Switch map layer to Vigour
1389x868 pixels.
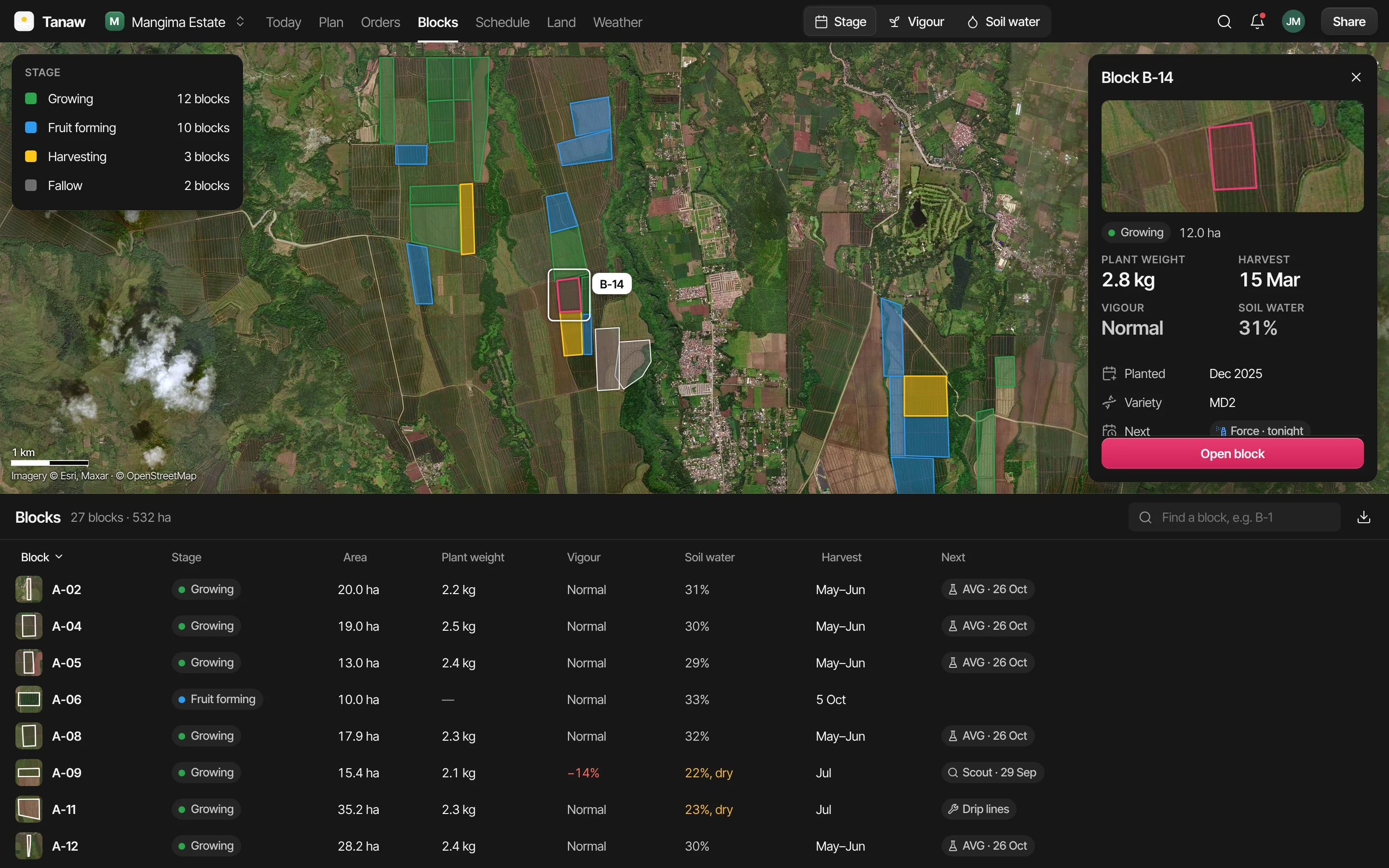point(917,22)
